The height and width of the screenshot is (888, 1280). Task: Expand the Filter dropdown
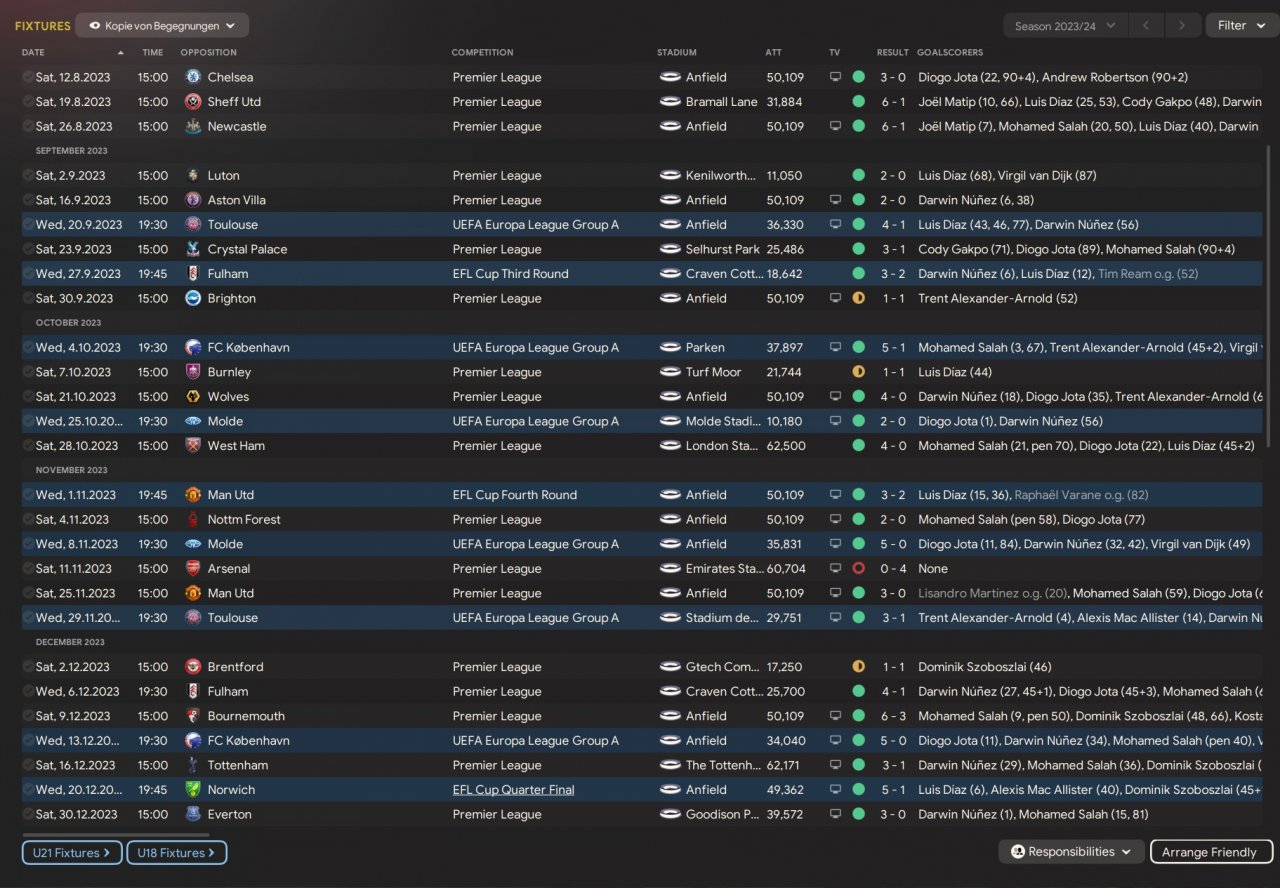click(x=1241, y=26)
